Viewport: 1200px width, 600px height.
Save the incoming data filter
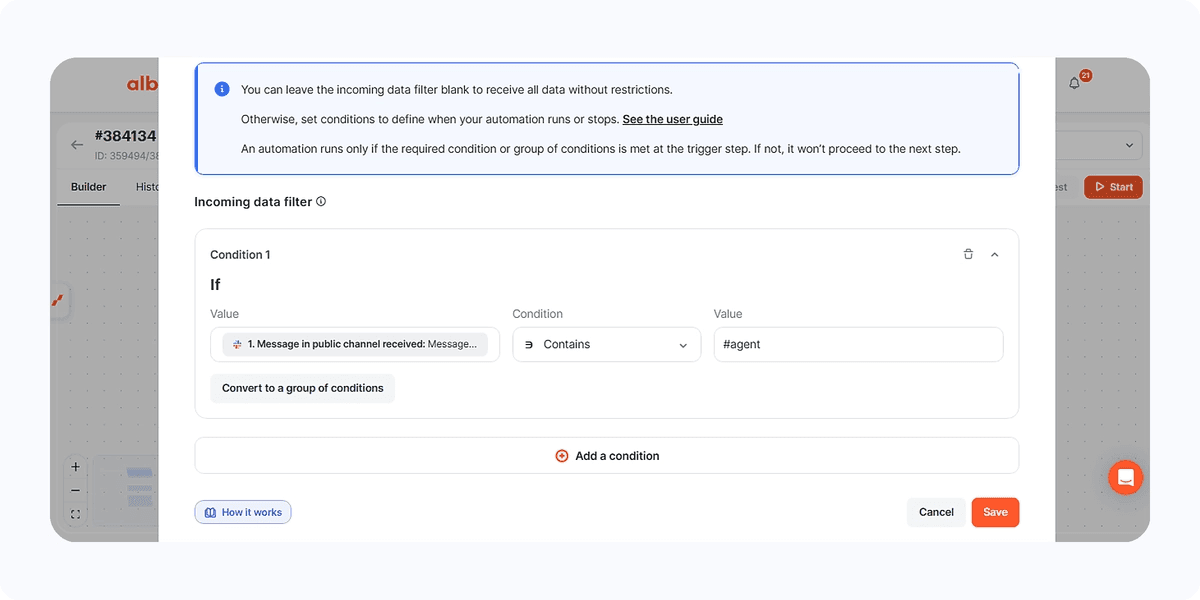pos(995,512)
